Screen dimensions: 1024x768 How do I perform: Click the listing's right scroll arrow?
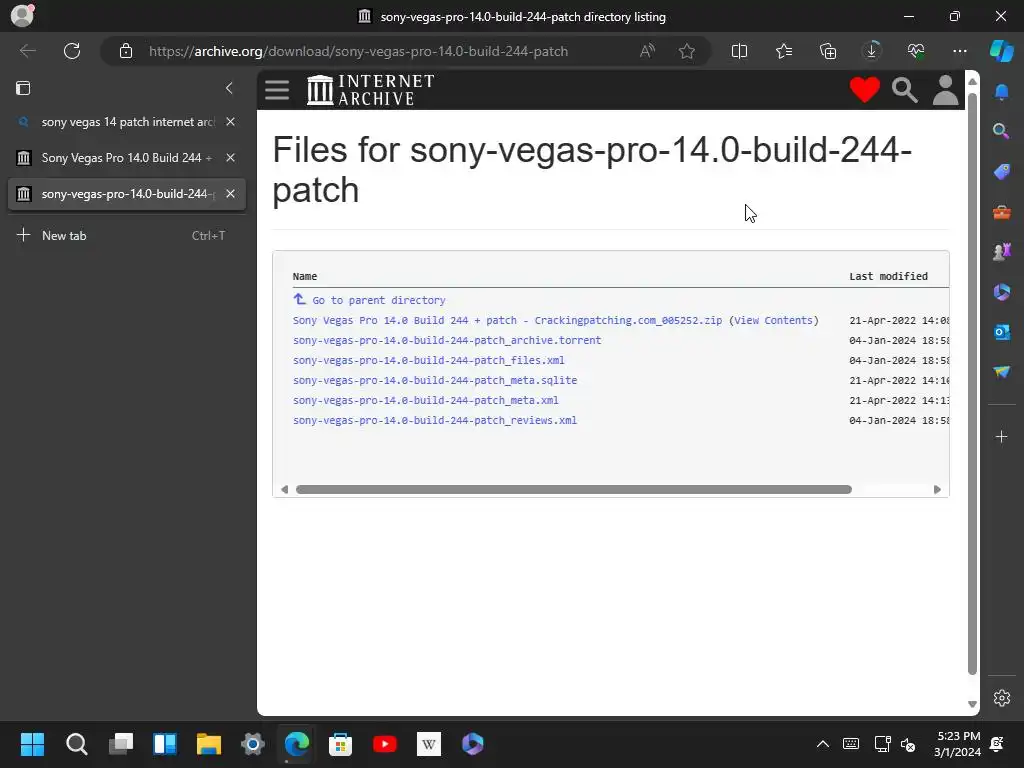point(937,489)
